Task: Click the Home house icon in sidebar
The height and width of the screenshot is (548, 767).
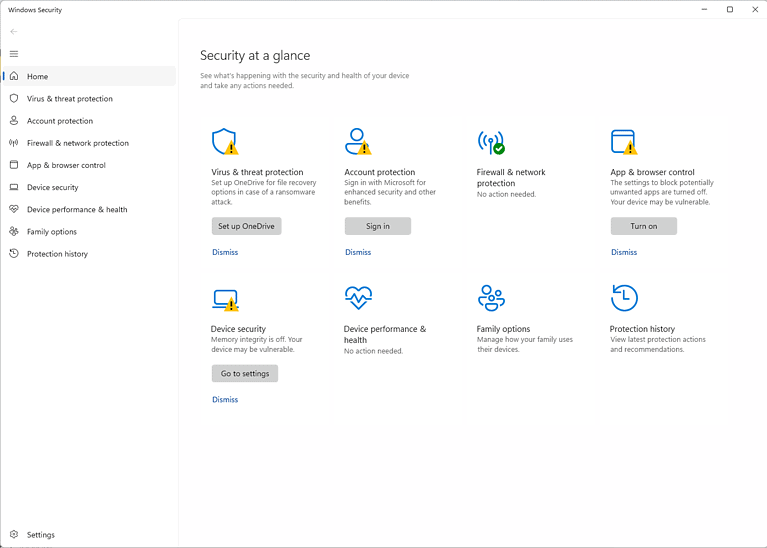Action: (14, 76)
